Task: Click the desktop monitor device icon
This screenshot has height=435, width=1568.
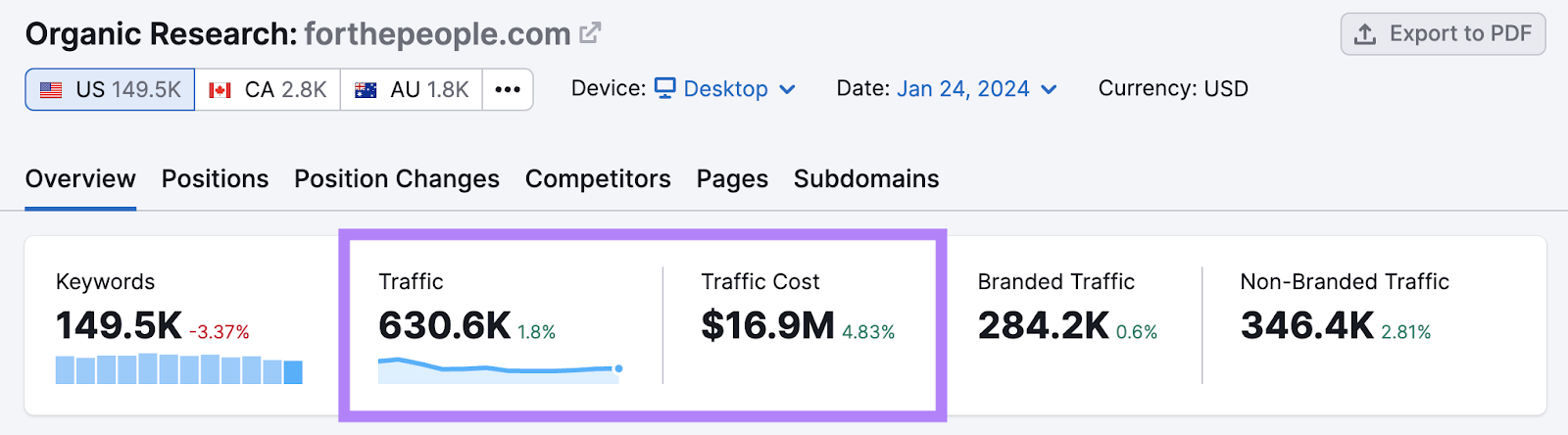Action: pyautogui.click(x=665, y=88)
